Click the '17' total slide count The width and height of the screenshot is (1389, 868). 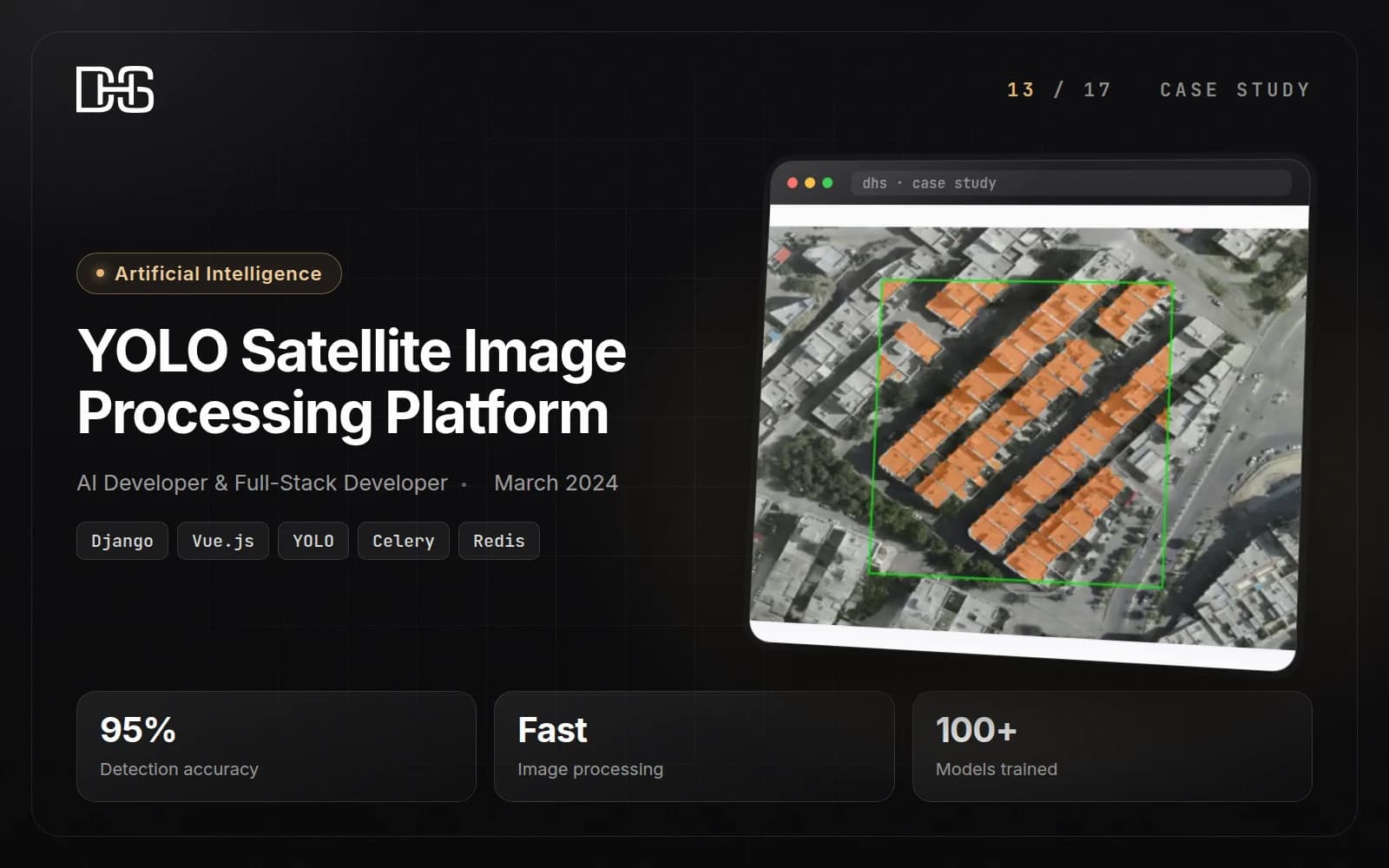(1097, 89)
